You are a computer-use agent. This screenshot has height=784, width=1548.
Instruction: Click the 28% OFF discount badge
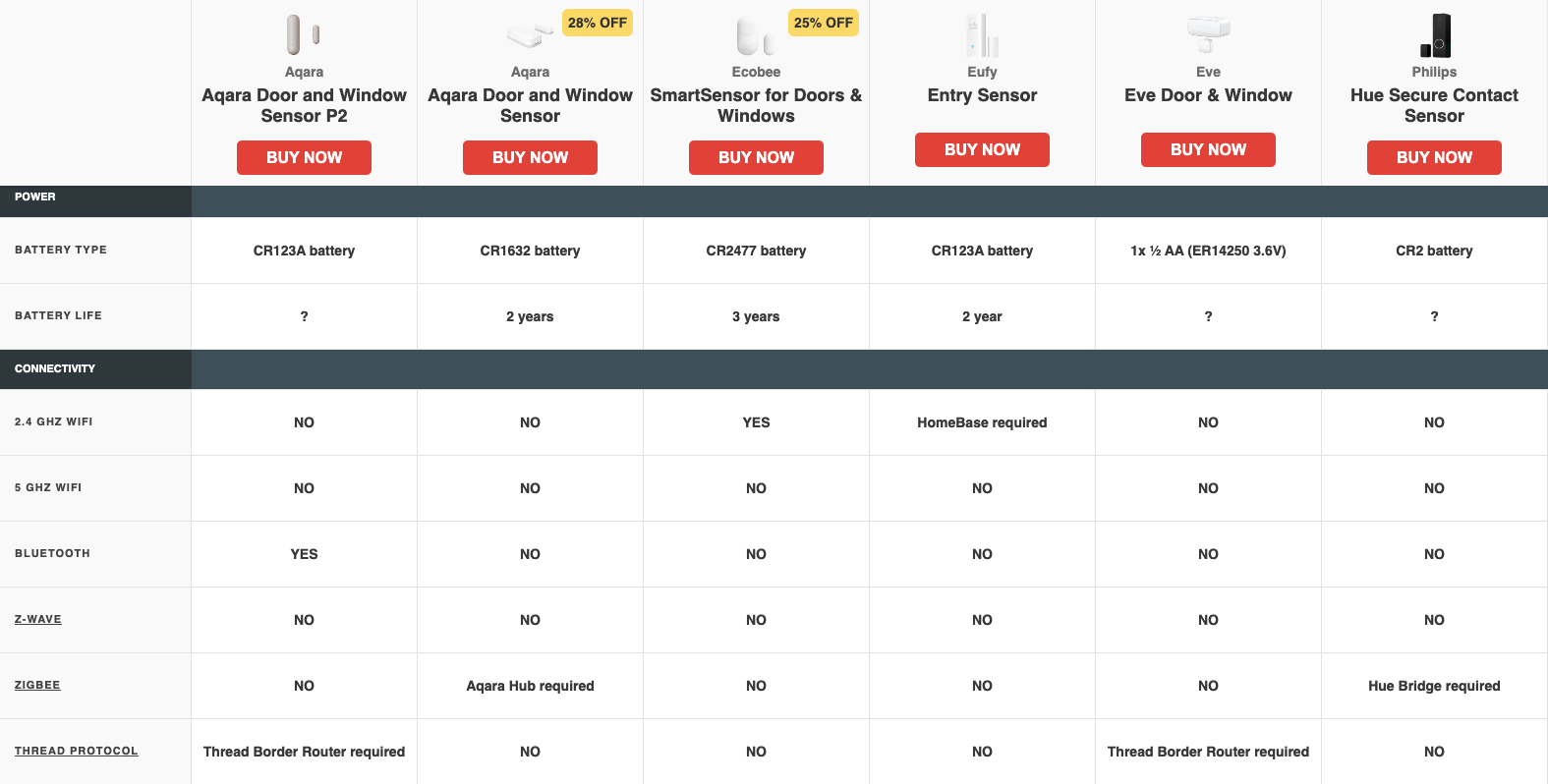(597, 23)
